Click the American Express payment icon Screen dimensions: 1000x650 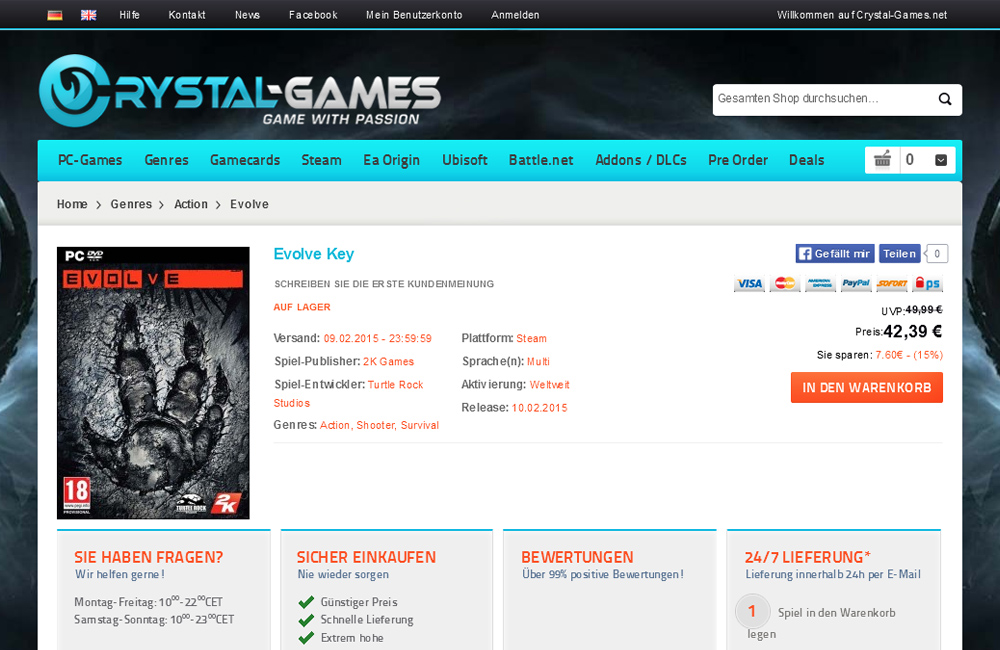pyautogui.click(x=820, y=283)
